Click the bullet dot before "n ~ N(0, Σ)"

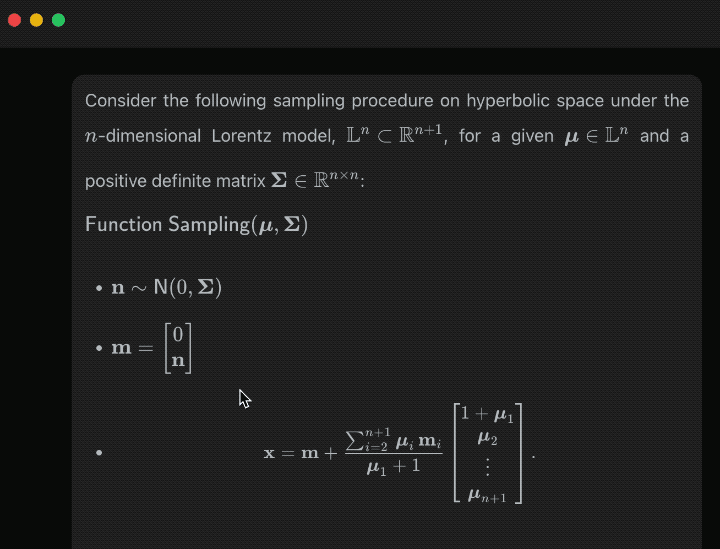click(x=99, y=289)
